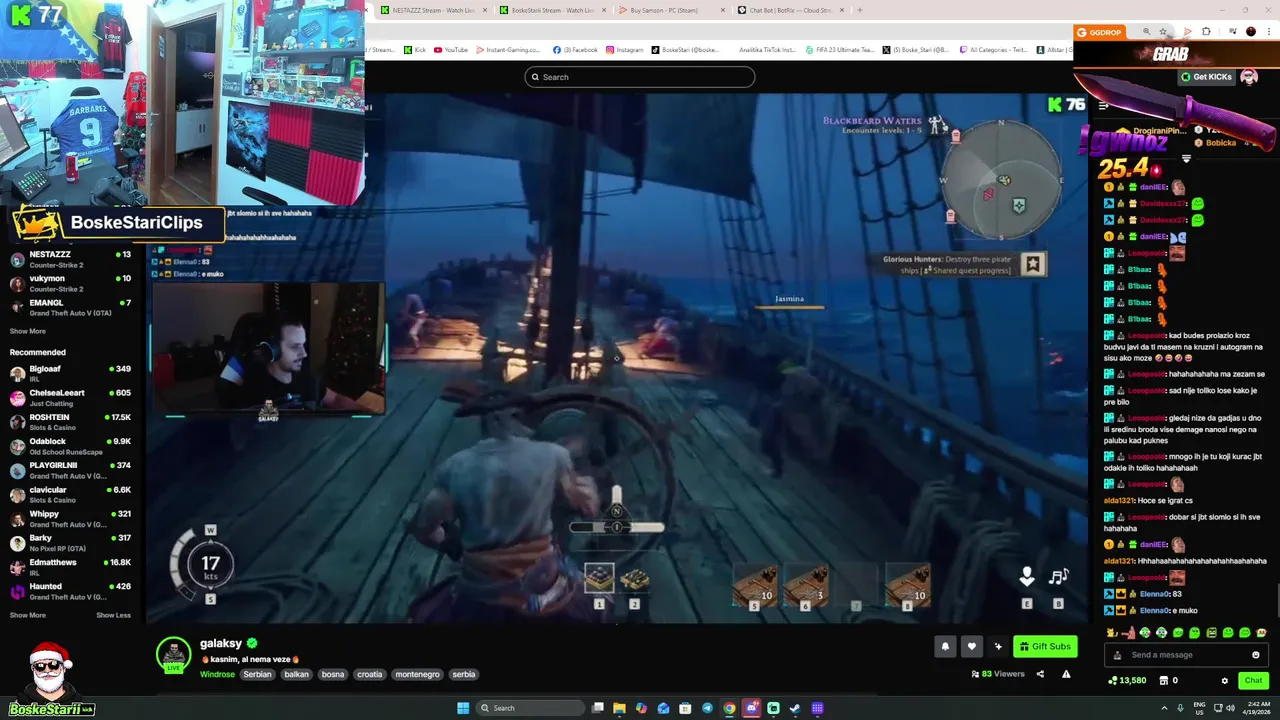Switch to the BoskeStarii Stream browser tab
This screenshot has width=1280, height=720.
(x=553, y=10)
